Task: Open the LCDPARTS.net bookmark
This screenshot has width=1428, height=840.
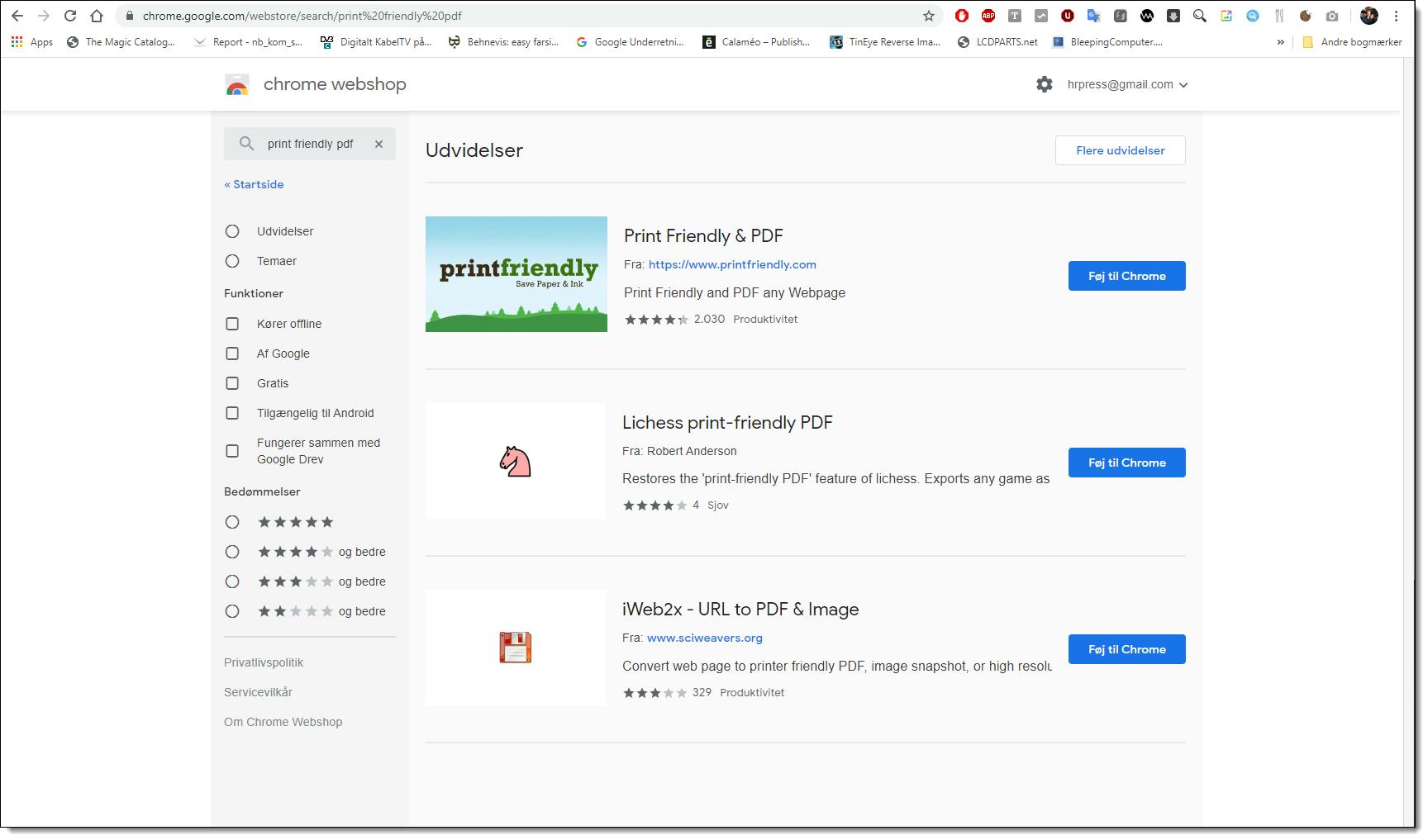Action: (x=997, y=42)
